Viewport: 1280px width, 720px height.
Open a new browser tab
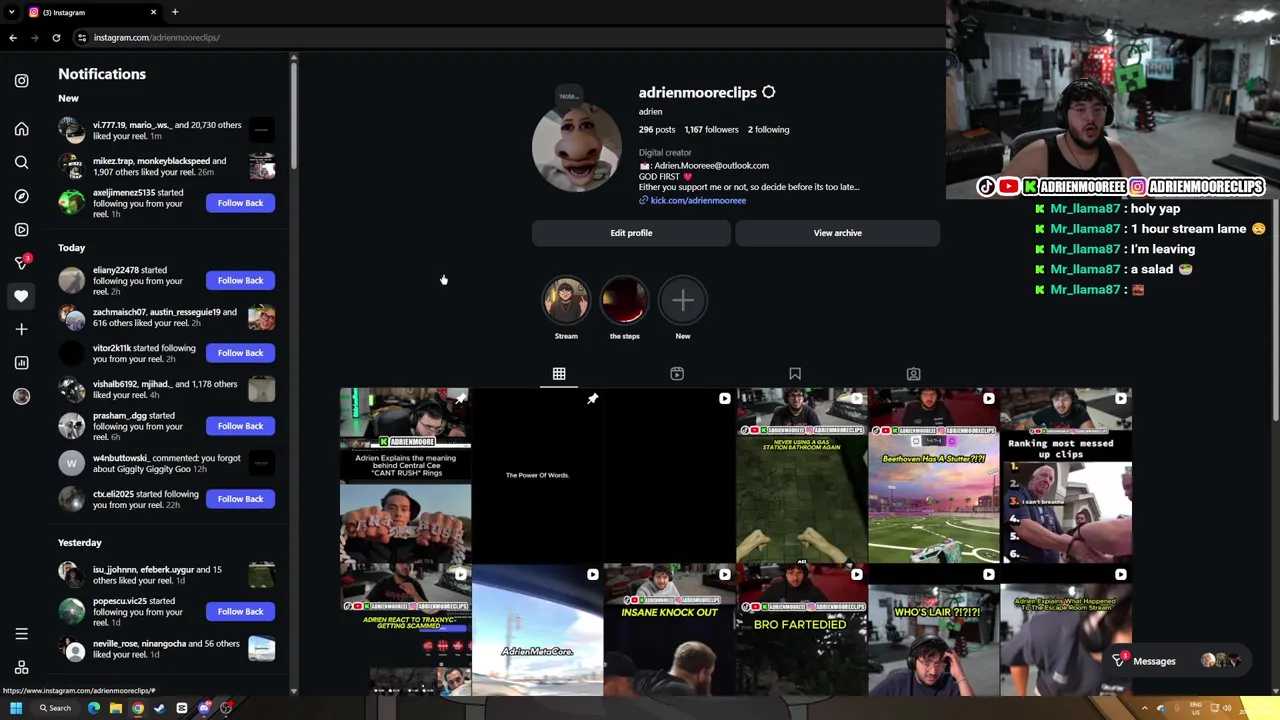174,12
